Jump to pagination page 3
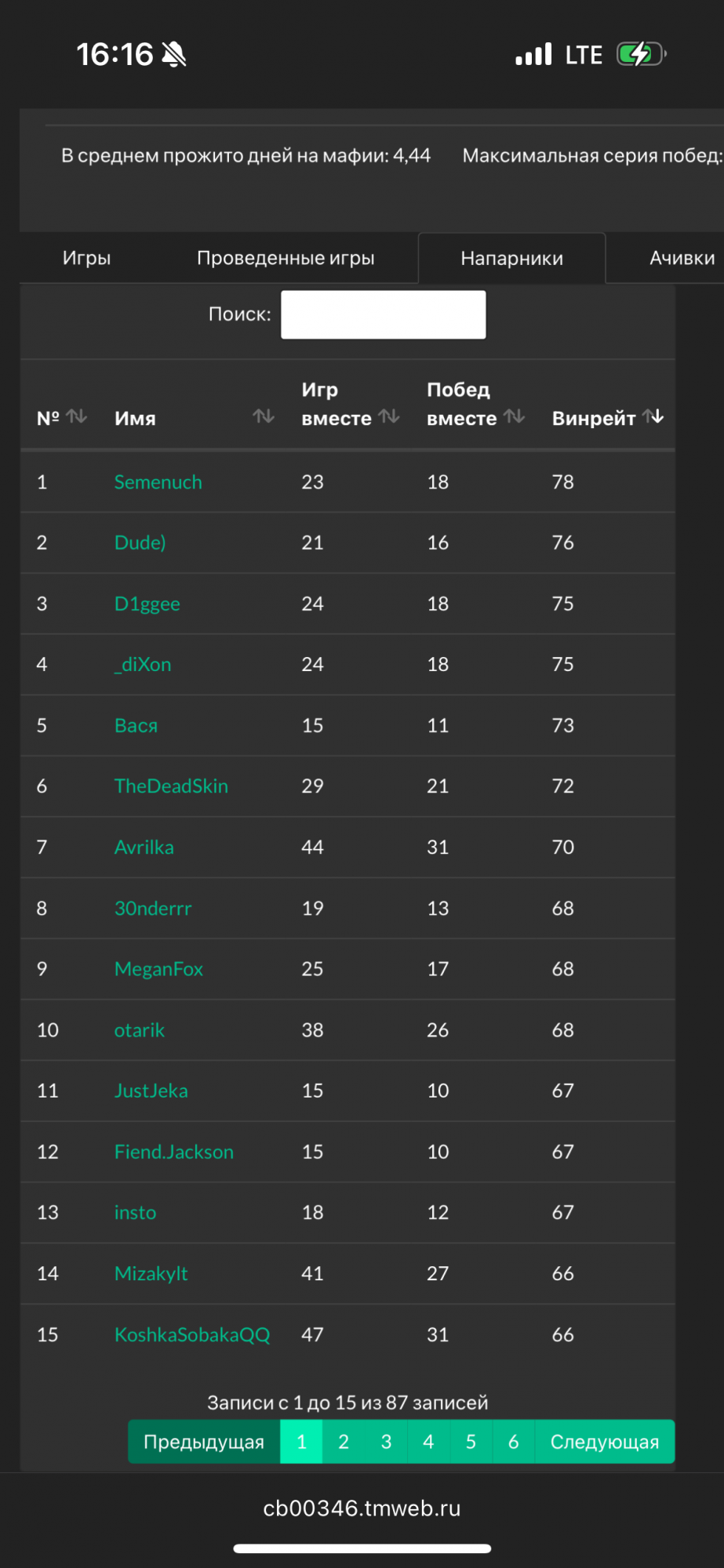 coord(386,1442)
